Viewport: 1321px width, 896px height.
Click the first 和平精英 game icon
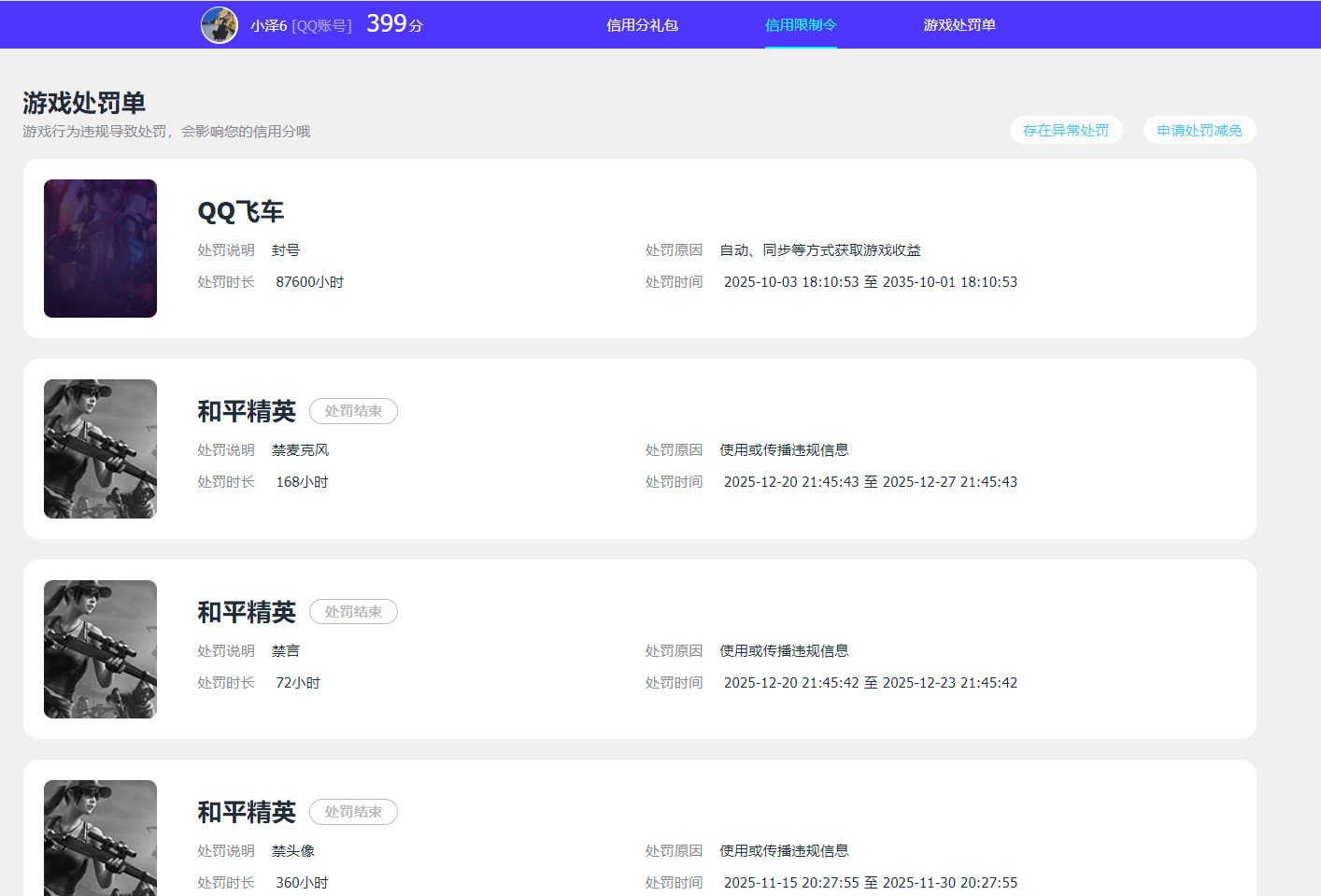100,448
